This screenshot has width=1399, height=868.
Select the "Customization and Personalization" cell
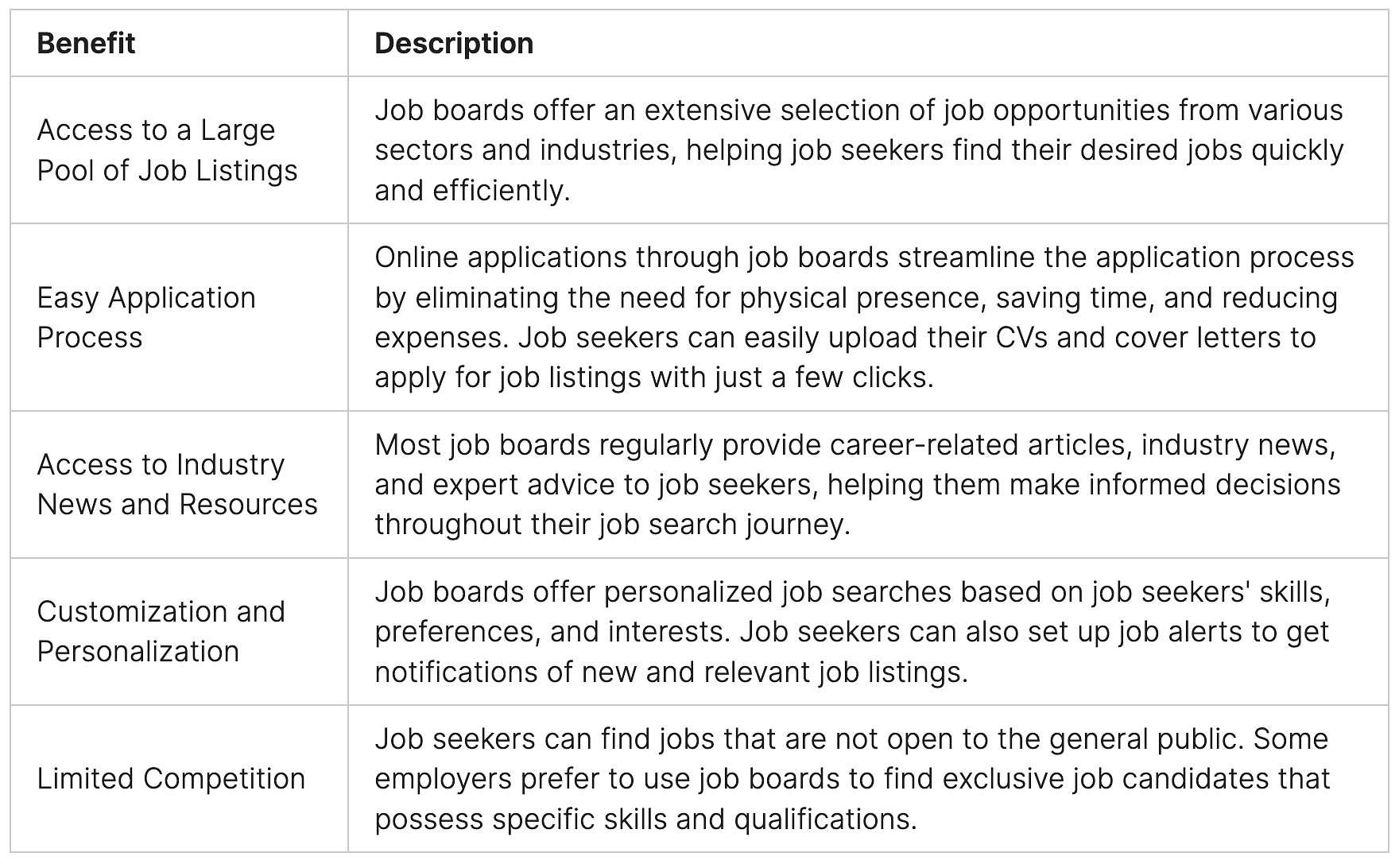point(161,631)
